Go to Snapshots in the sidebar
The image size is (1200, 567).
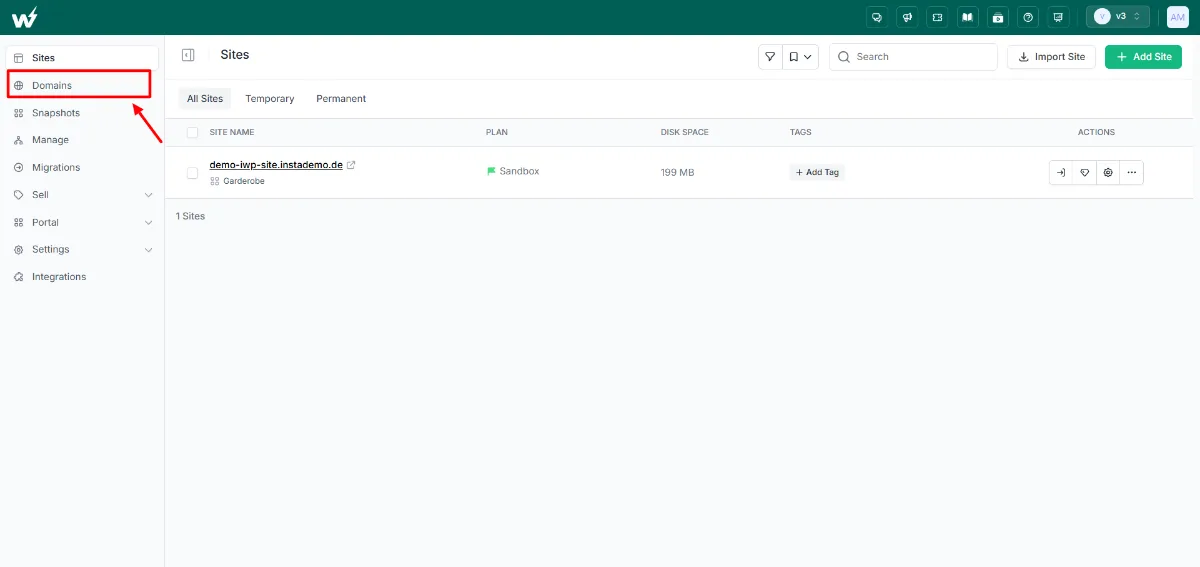82,113
